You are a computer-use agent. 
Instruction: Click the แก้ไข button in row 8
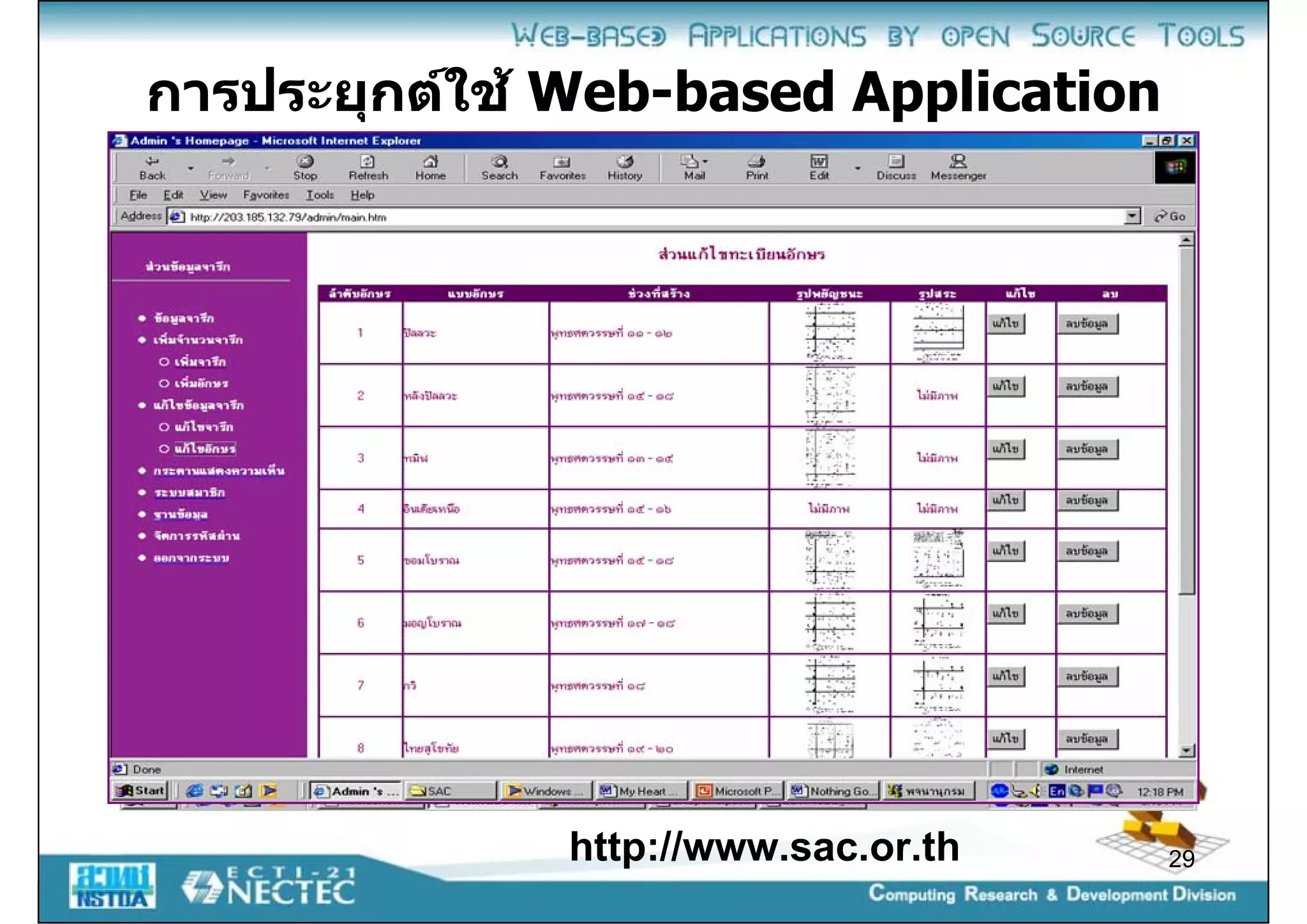1005,738
